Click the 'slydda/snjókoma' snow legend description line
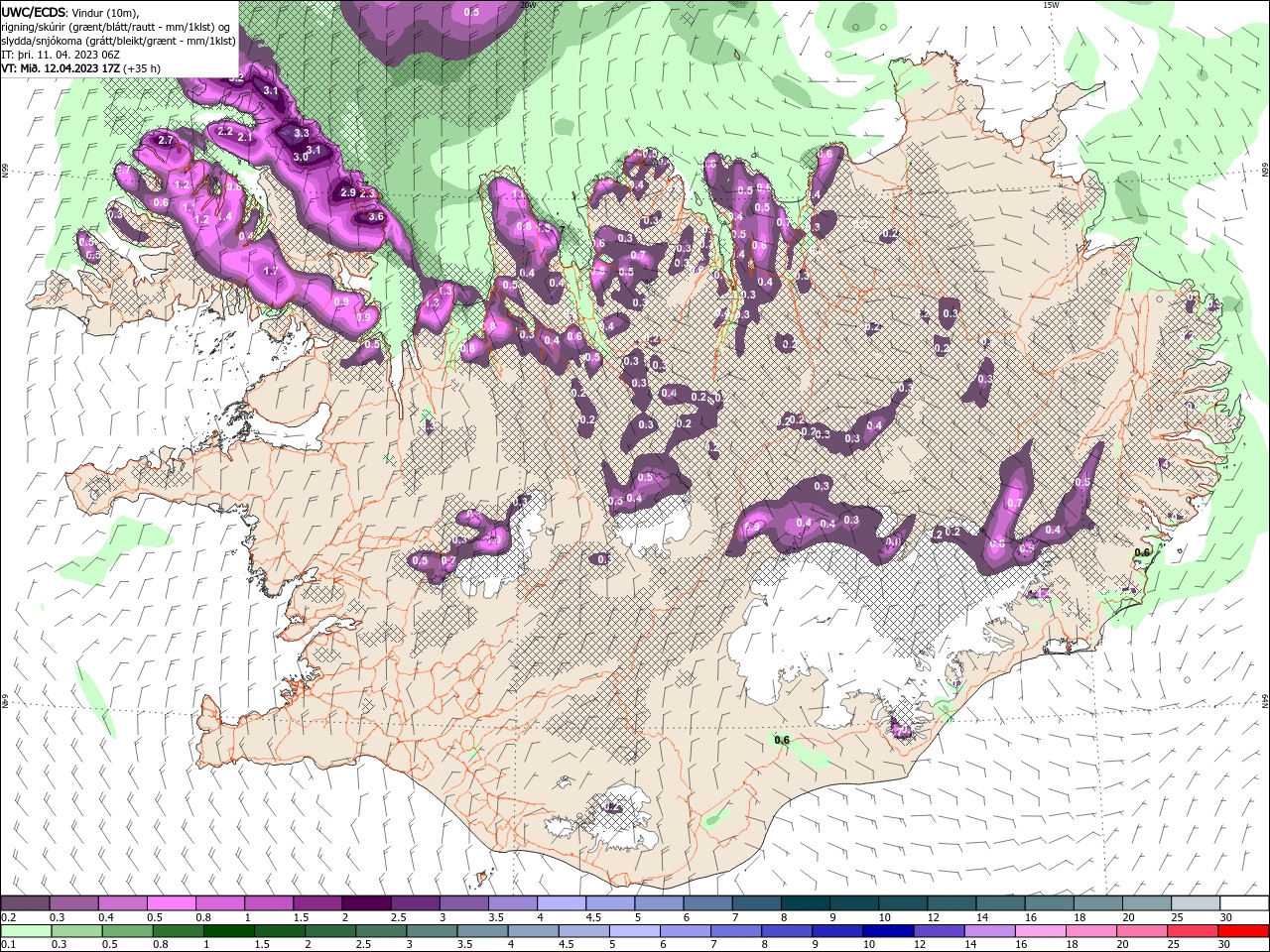The height and width of the screenshot is (952, 1270). point(118,41)
